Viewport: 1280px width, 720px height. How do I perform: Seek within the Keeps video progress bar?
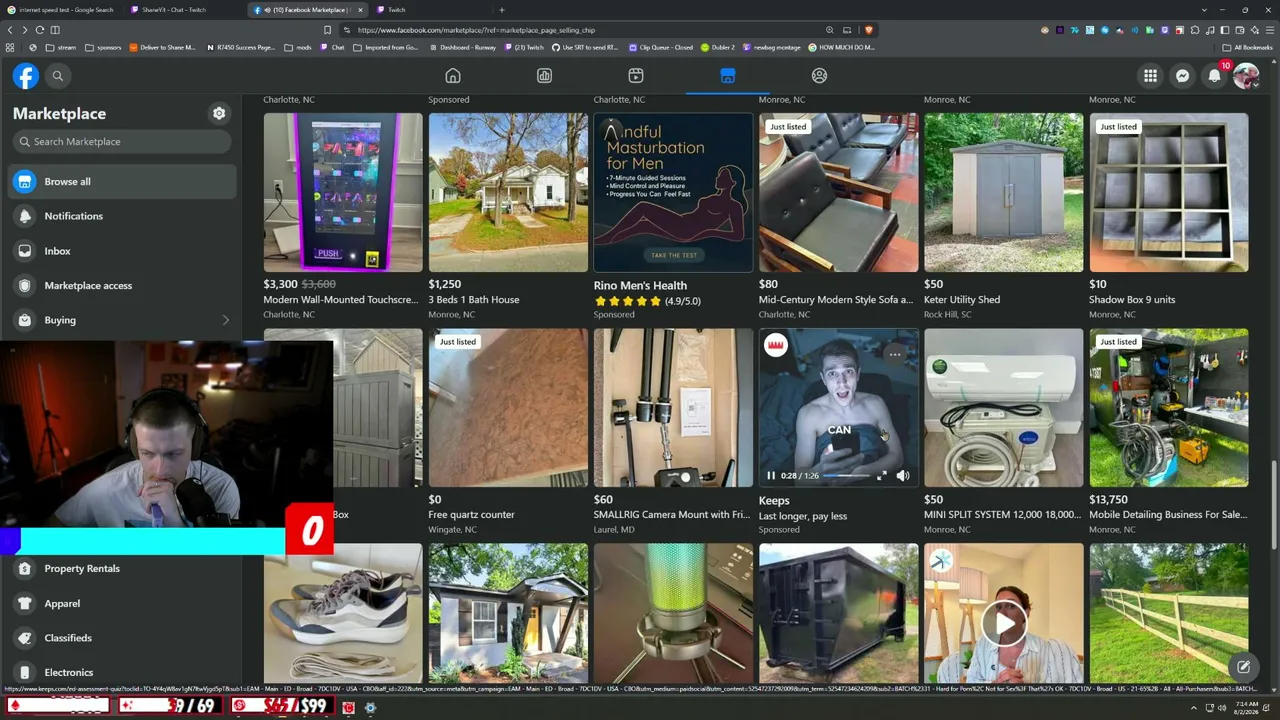tap(847, 476)
